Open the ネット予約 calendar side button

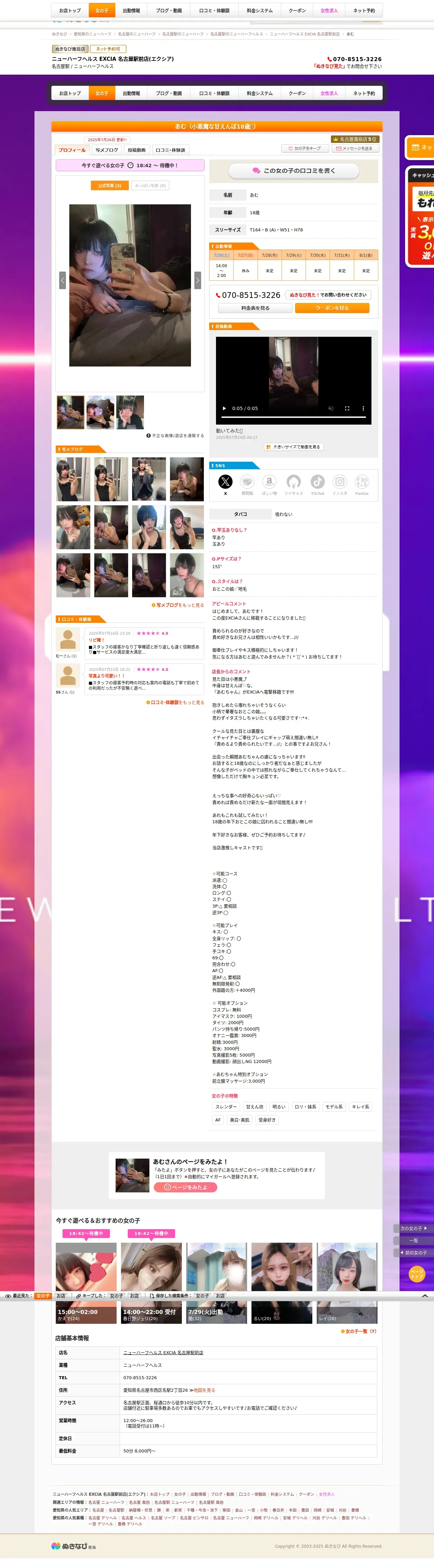(420, 147)
